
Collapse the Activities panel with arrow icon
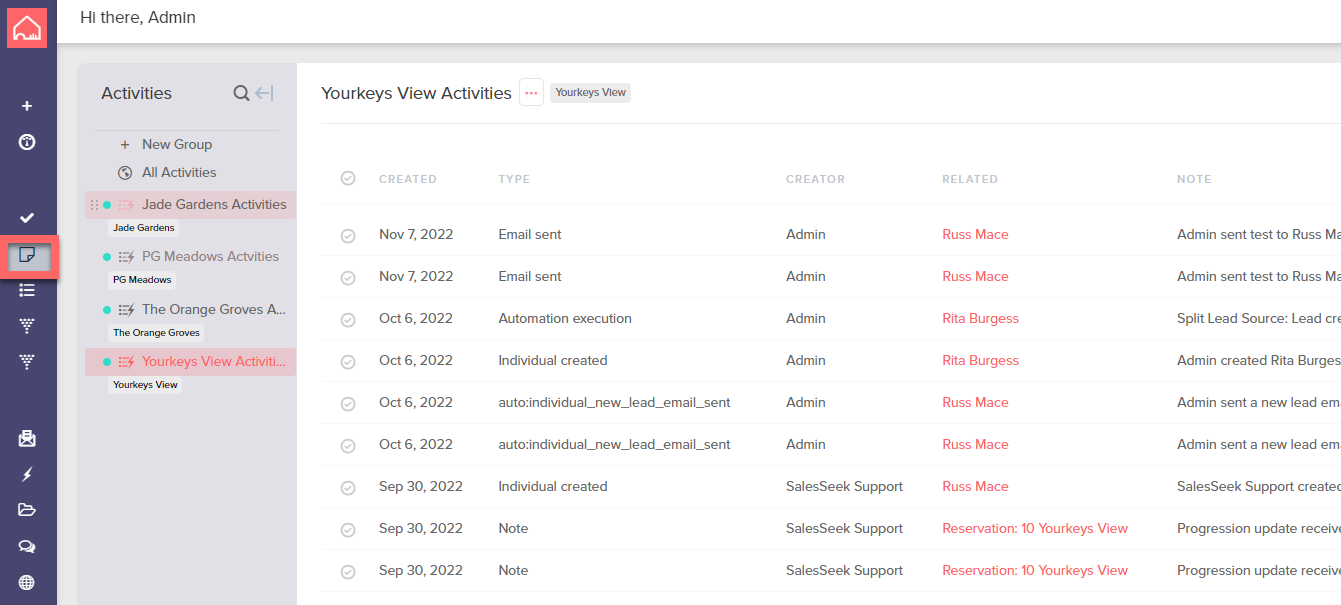[264, 93]
